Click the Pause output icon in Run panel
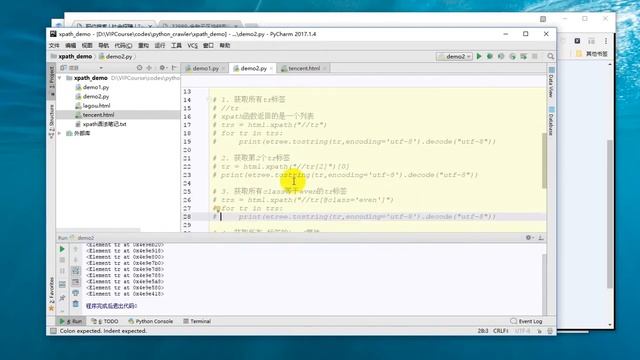Image resolution: width=640 pixels, height=360 pixels. click(x=62, y=271)
